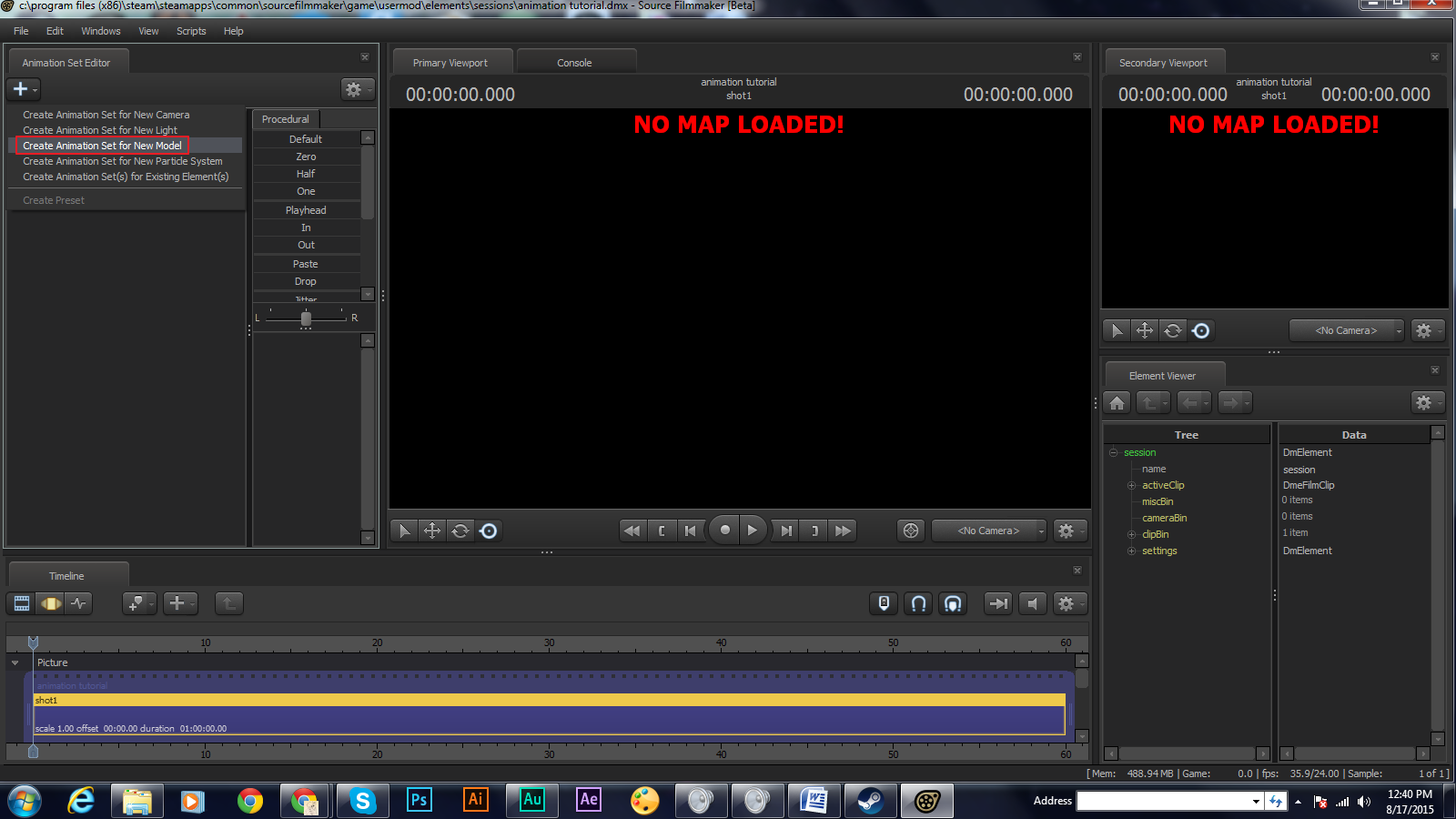The height and width of the screenshot is (819, 1456).
Task: Click the Half procedural preset
Action: pos(306,174)
